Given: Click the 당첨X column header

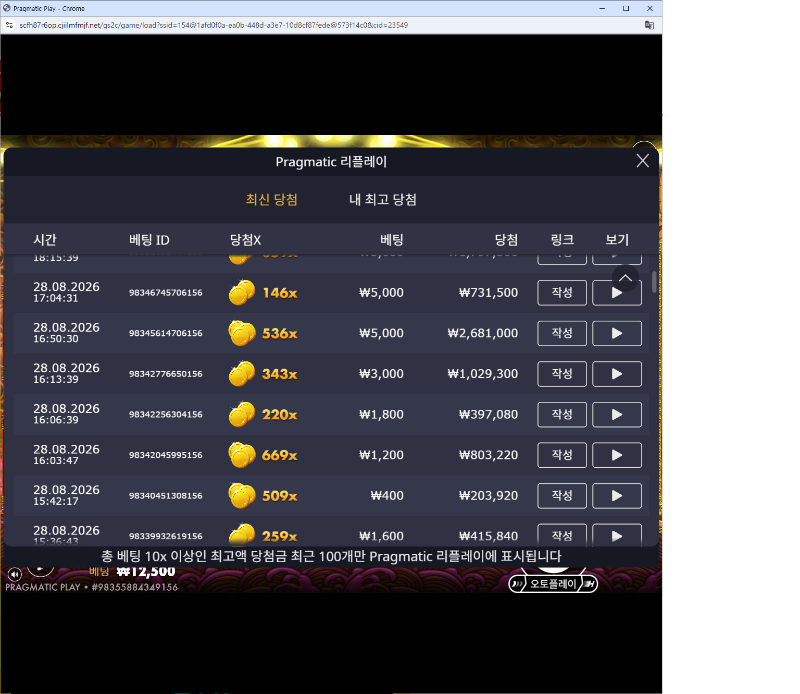Looking at the screenshot, I should (x=245, y=240).
